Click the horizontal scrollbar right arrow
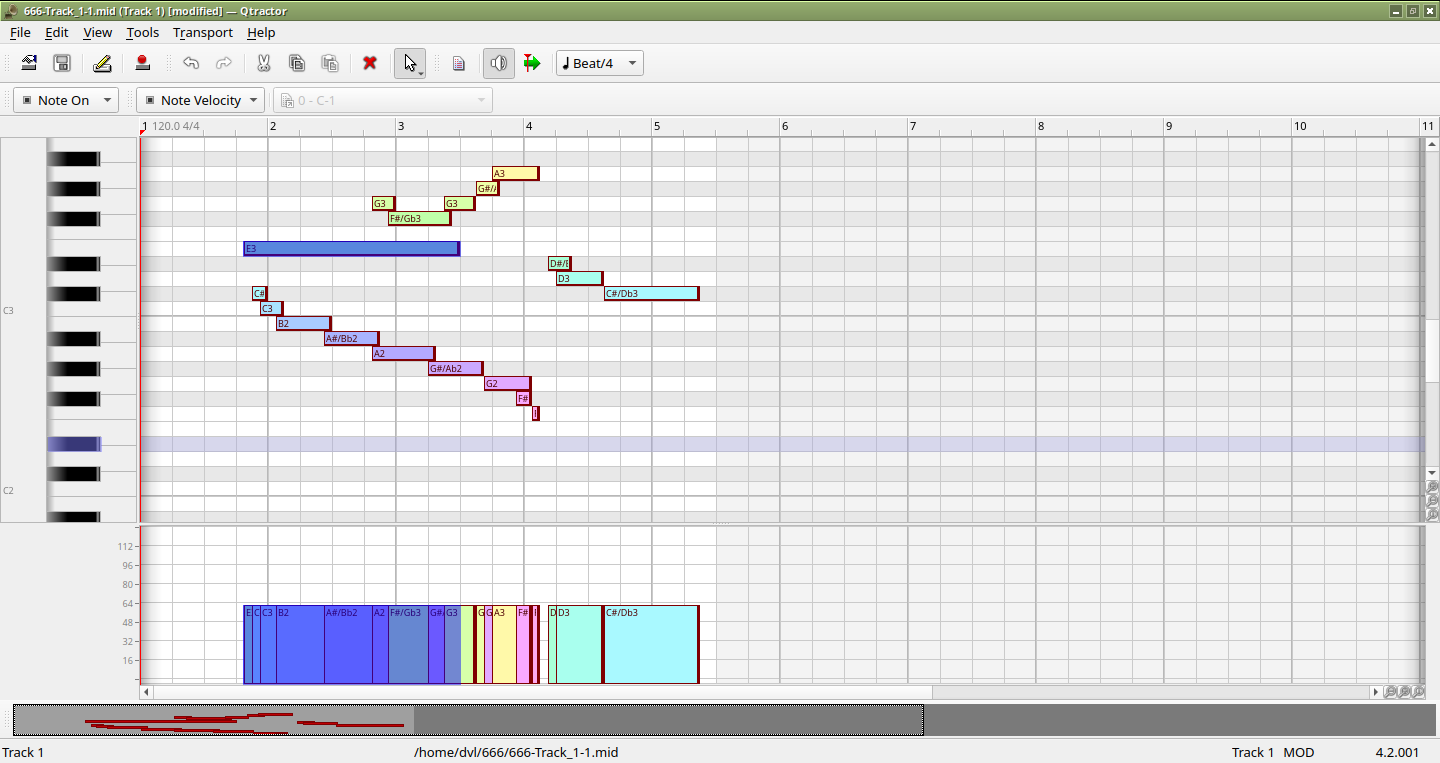Screen dimensions: 1440x763 point(1375,692)
